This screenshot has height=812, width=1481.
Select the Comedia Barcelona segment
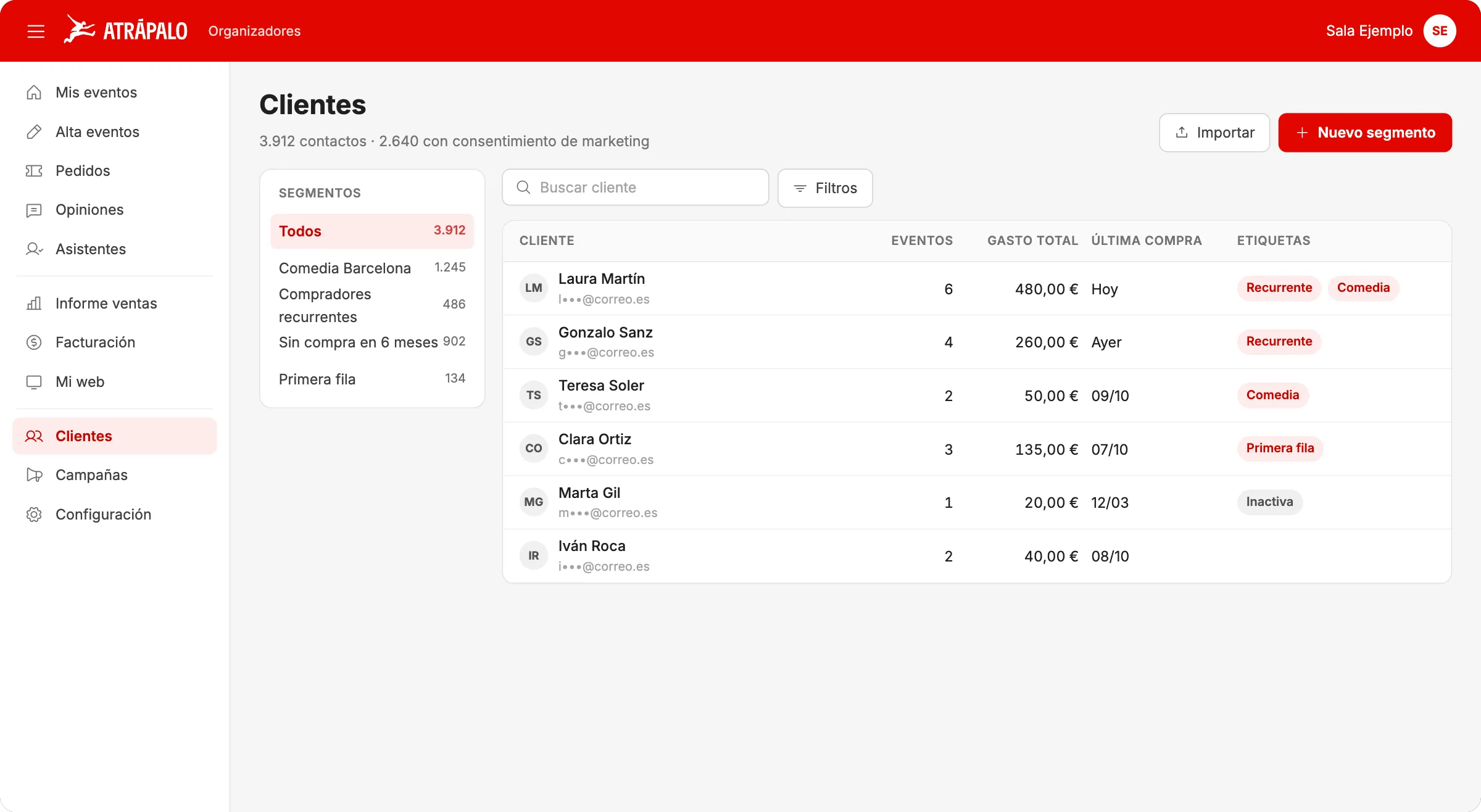[x=372, y=268]
